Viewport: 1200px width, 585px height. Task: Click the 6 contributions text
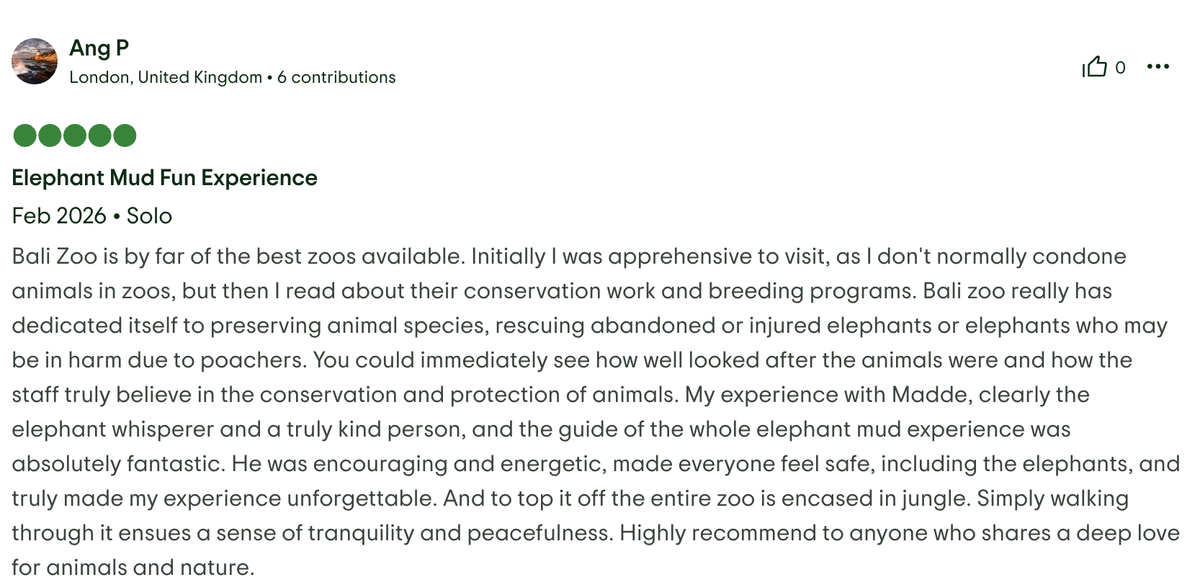coord(336,77)
